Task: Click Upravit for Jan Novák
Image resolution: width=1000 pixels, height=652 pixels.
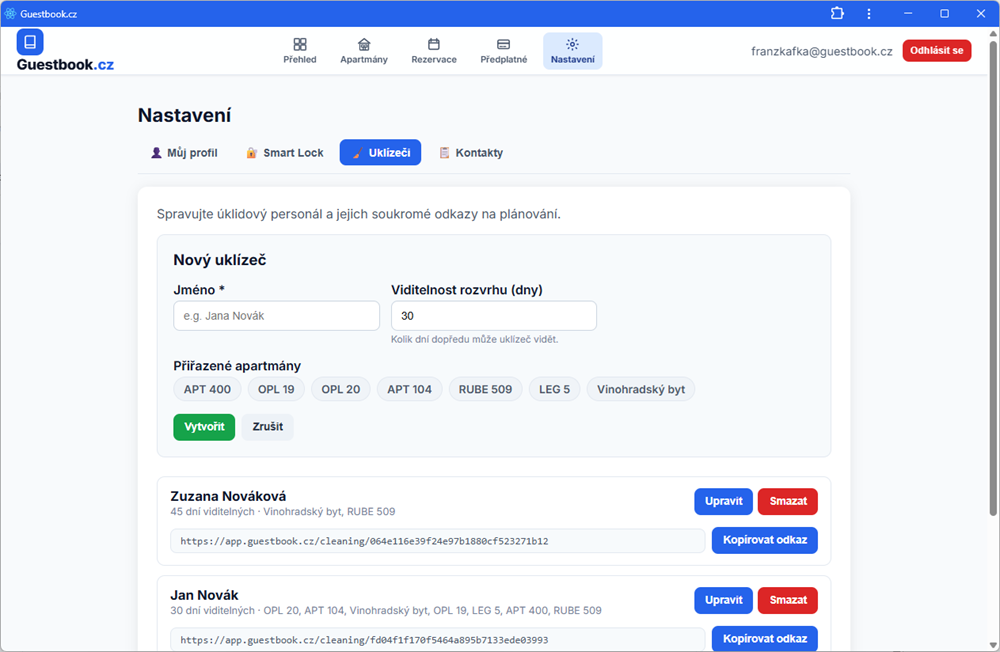Action: tap(723, 600)
